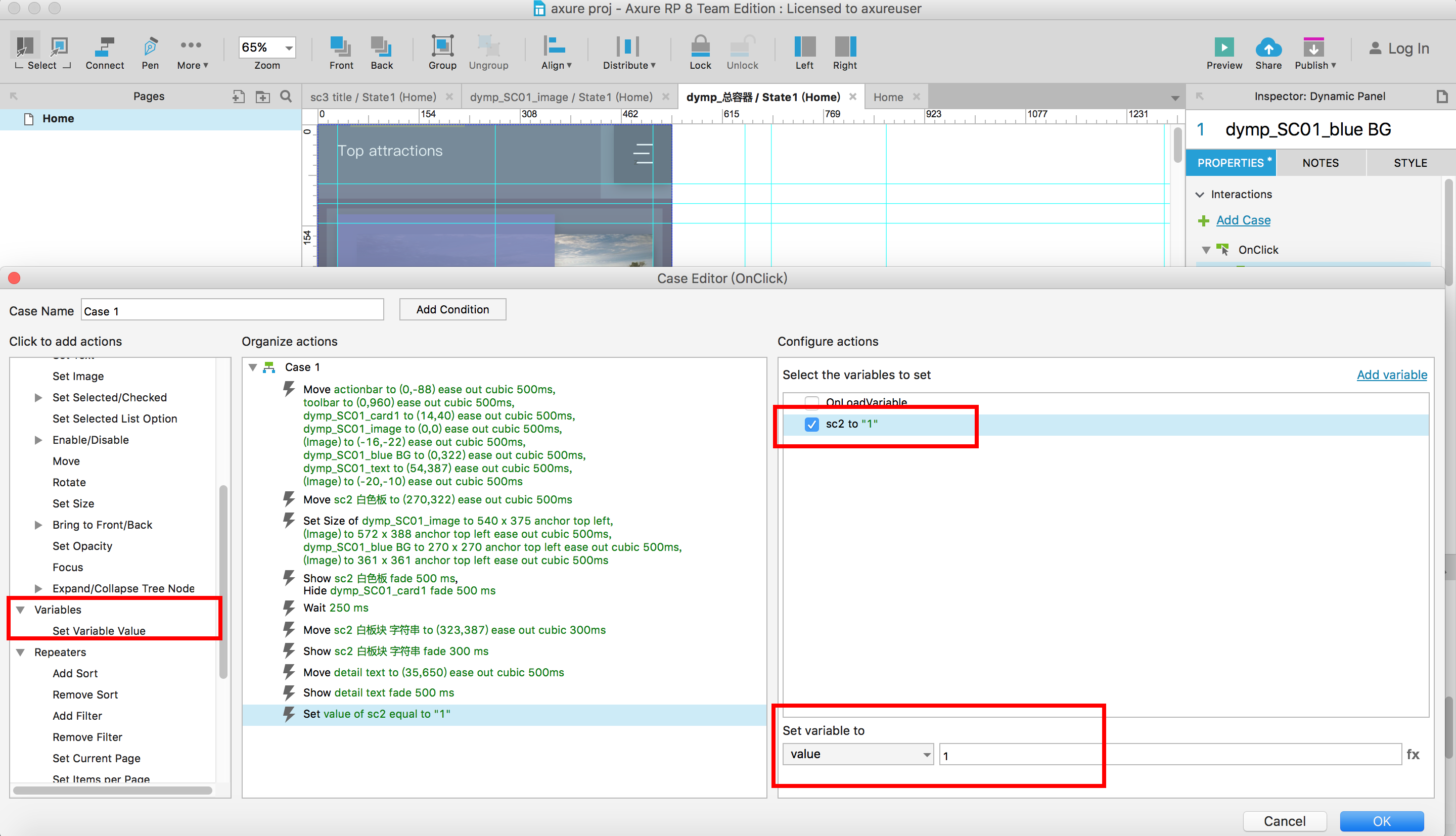Check the OnLoadVariable checkbox
Screen dimensions: 1456x836
811,402
